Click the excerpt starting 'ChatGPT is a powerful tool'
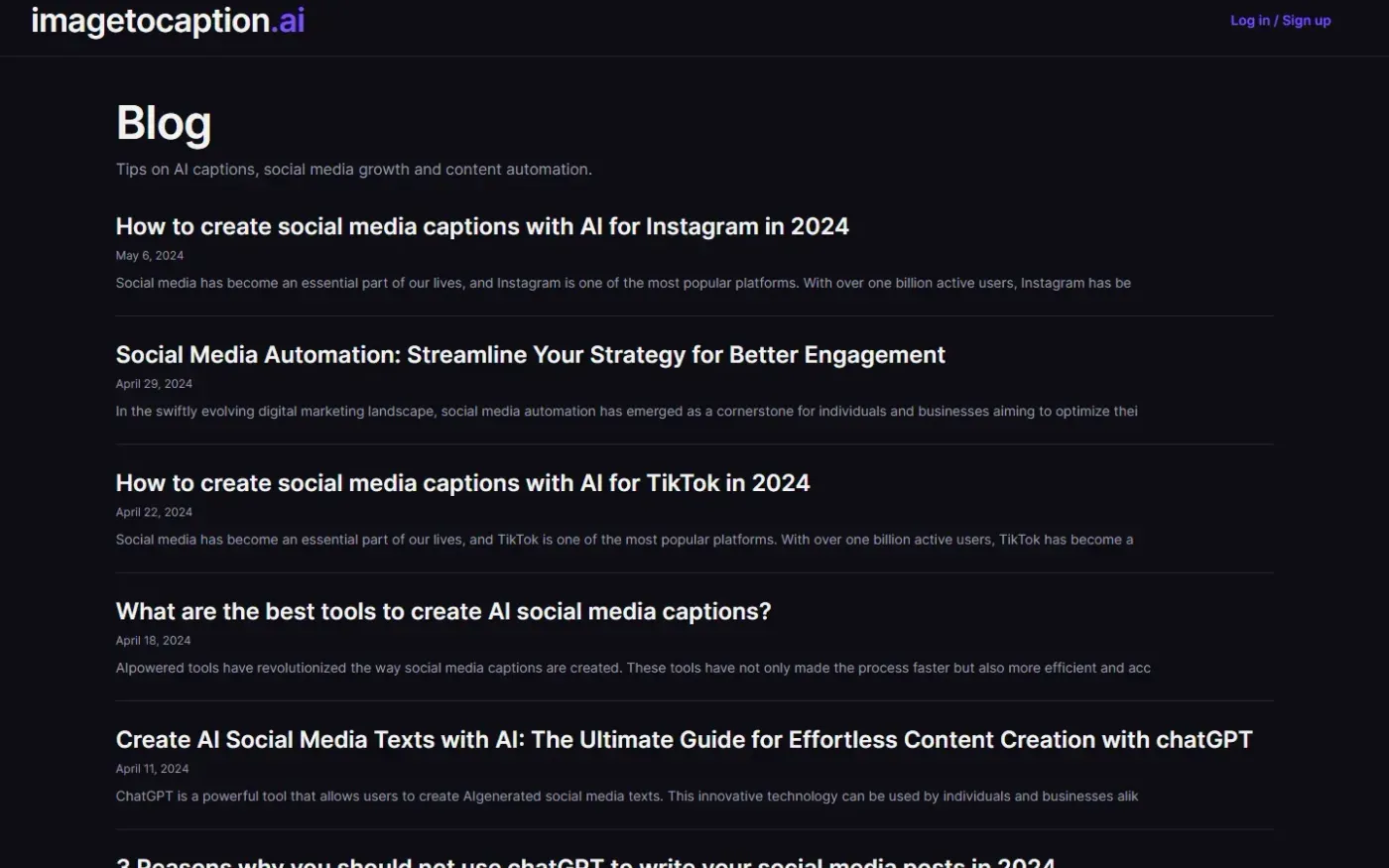The height and width of the screenshot is (868, 1389). pyautogui.click(x=627, y=797)
